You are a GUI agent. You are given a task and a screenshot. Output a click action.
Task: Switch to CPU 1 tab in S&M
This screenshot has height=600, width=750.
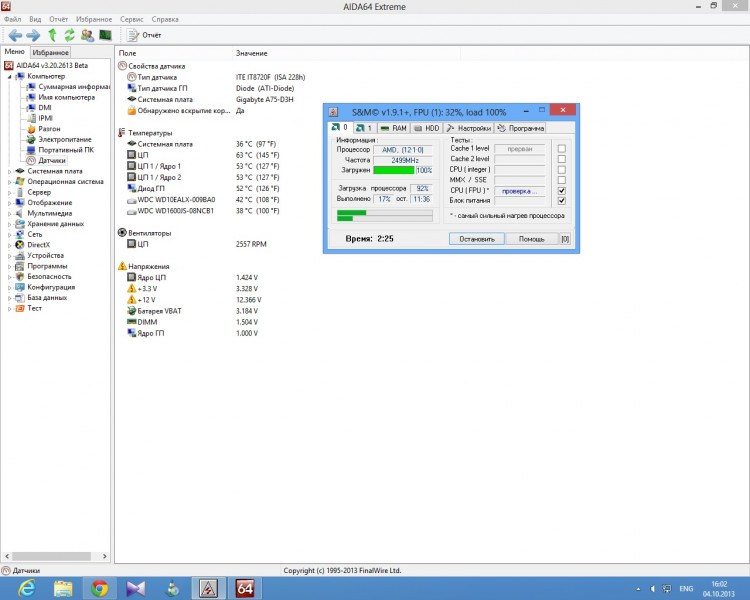[364, 128]
